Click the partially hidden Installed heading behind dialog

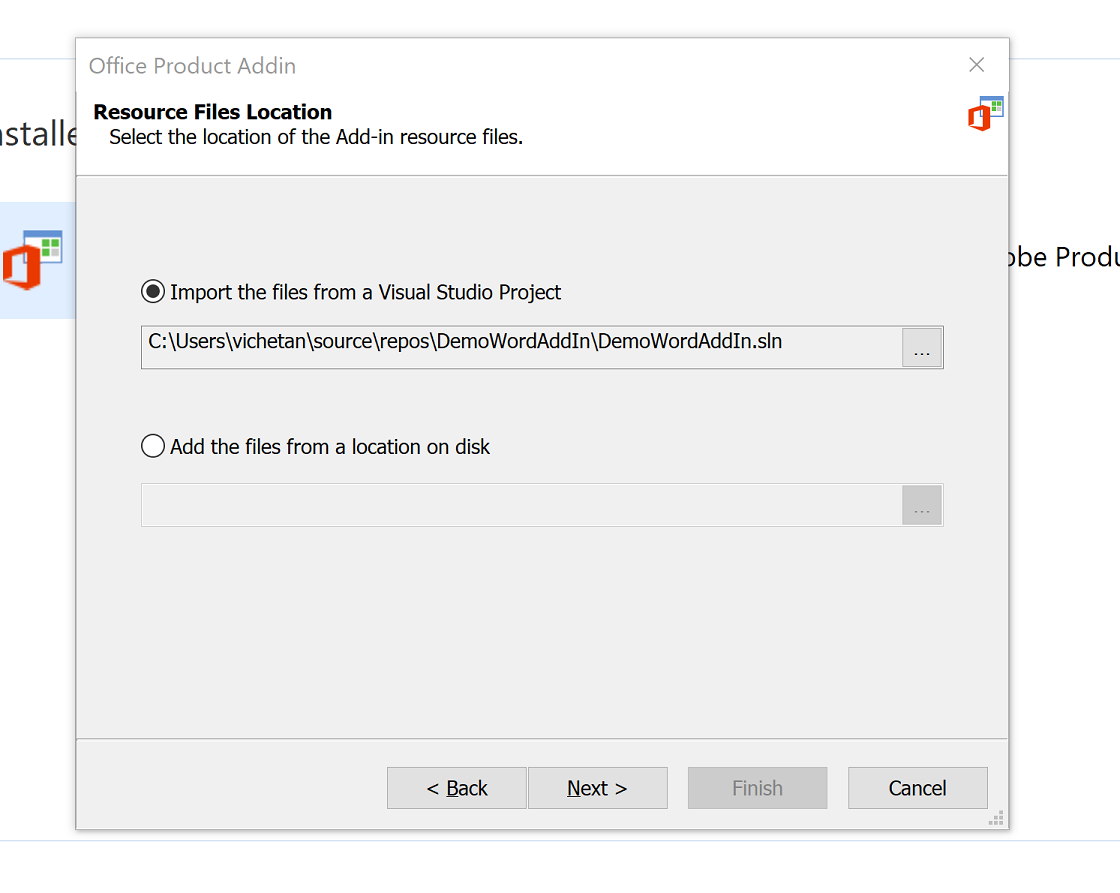(38, 133)
